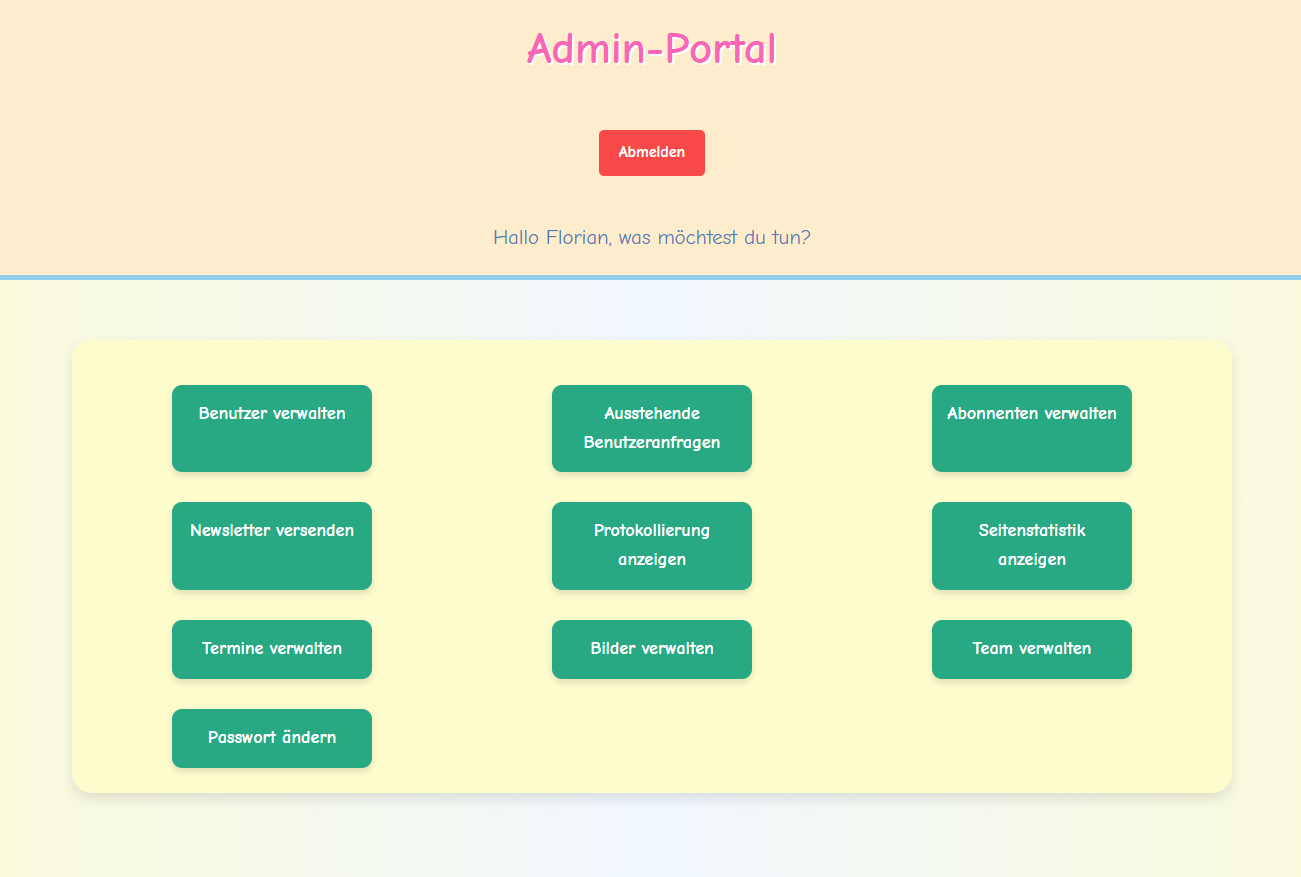This screenshot has width=1301, height=877.
Task: Open Ausstehende Benutzeranfragen
Action: [652, 428]
